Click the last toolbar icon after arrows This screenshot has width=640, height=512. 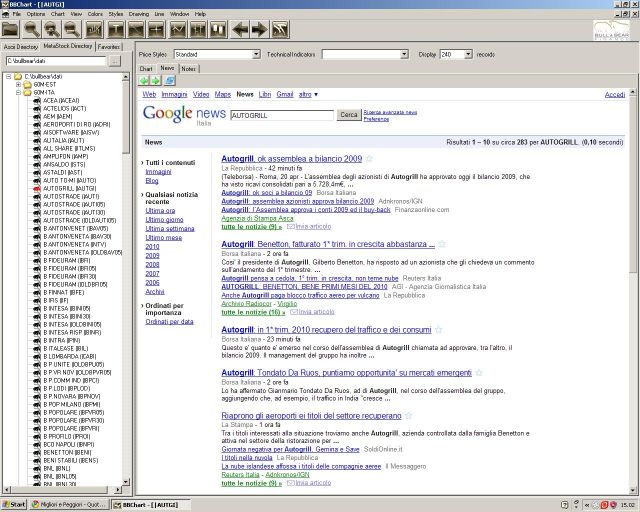(x=280, y=30)
